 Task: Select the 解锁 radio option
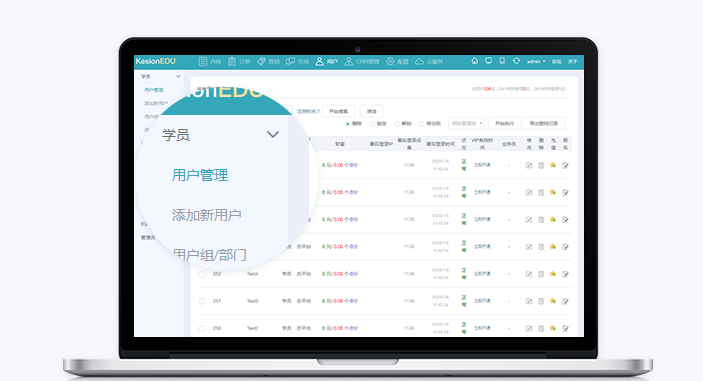pyautogui.click(x=397, y=124)
